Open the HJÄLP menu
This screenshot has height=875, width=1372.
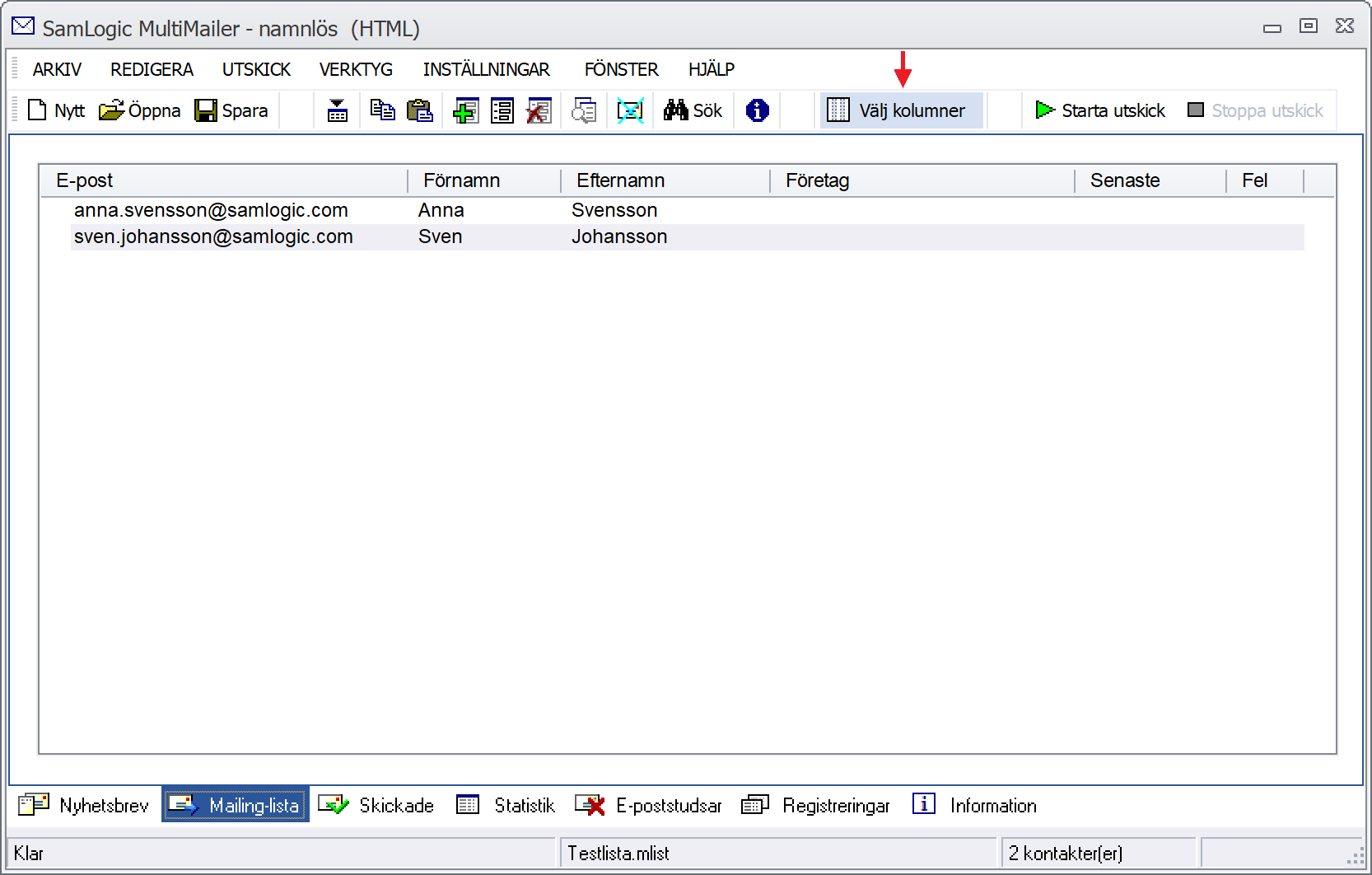(x=712, y=69)
